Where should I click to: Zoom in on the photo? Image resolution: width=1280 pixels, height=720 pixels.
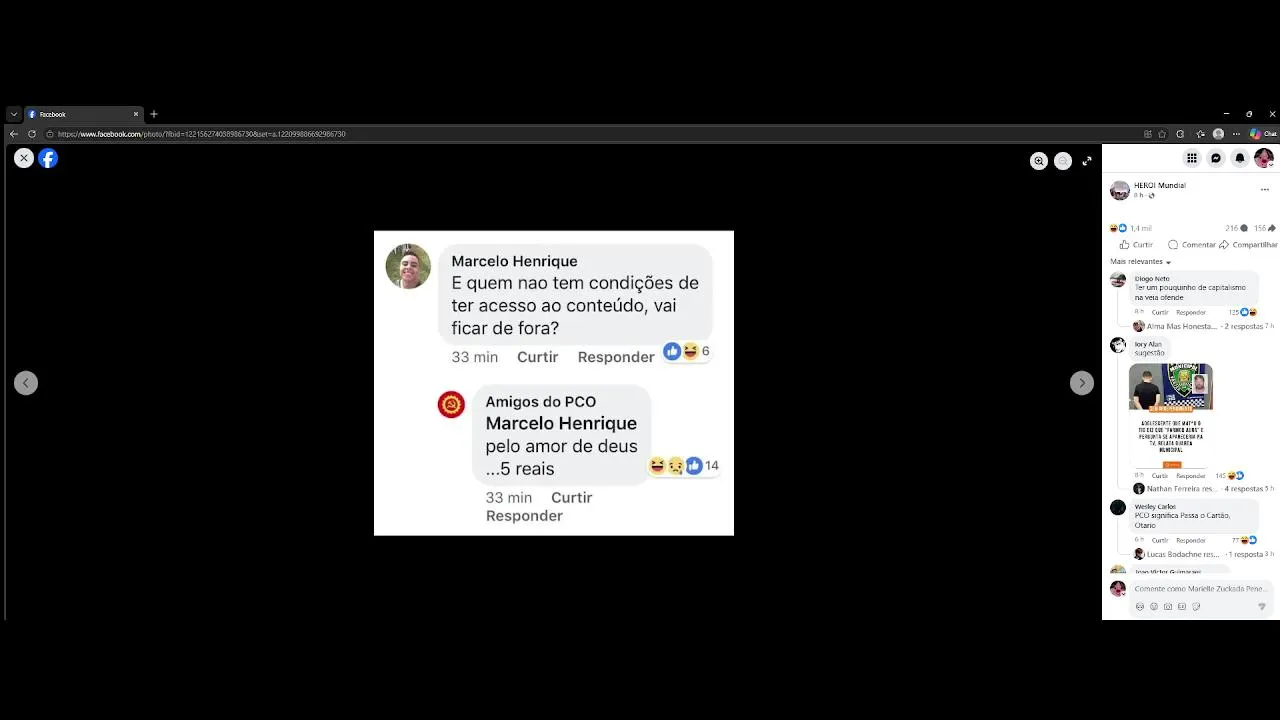click(1039, 161)
